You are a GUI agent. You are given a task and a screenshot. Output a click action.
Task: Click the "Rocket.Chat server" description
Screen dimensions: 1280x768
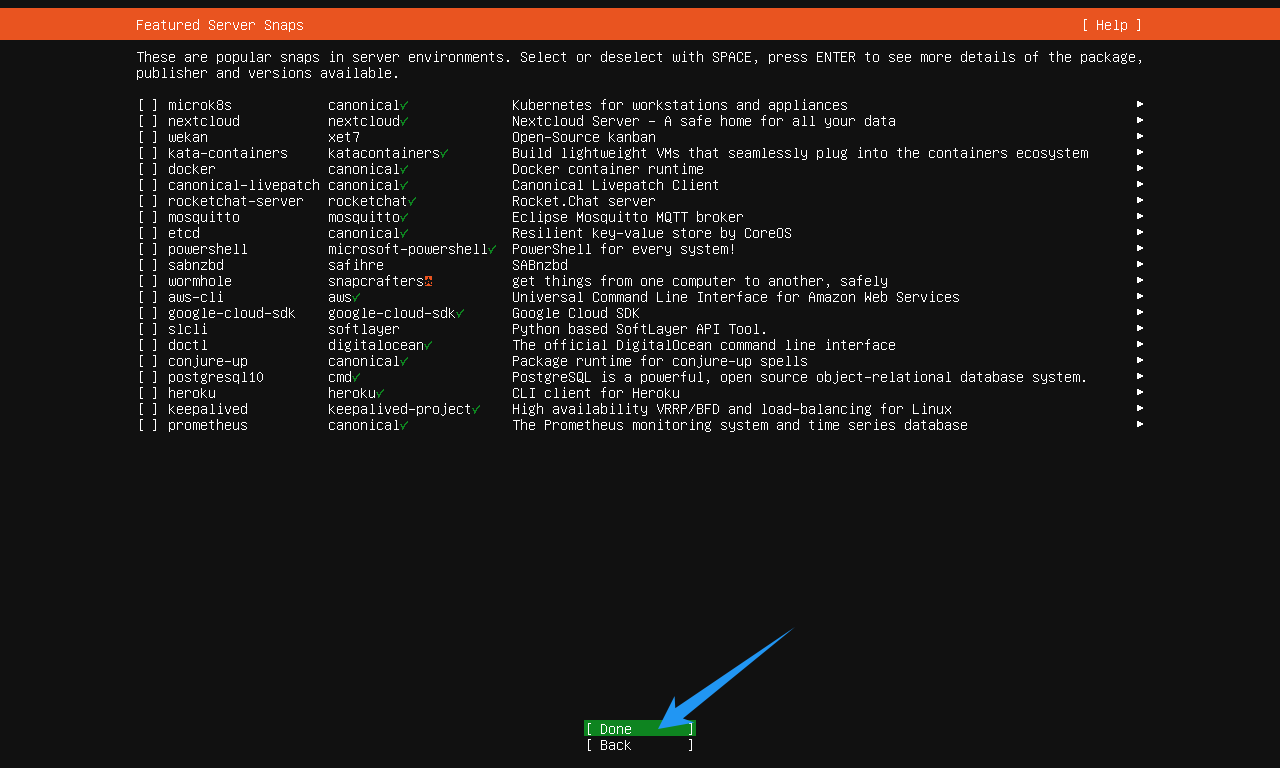584,201
